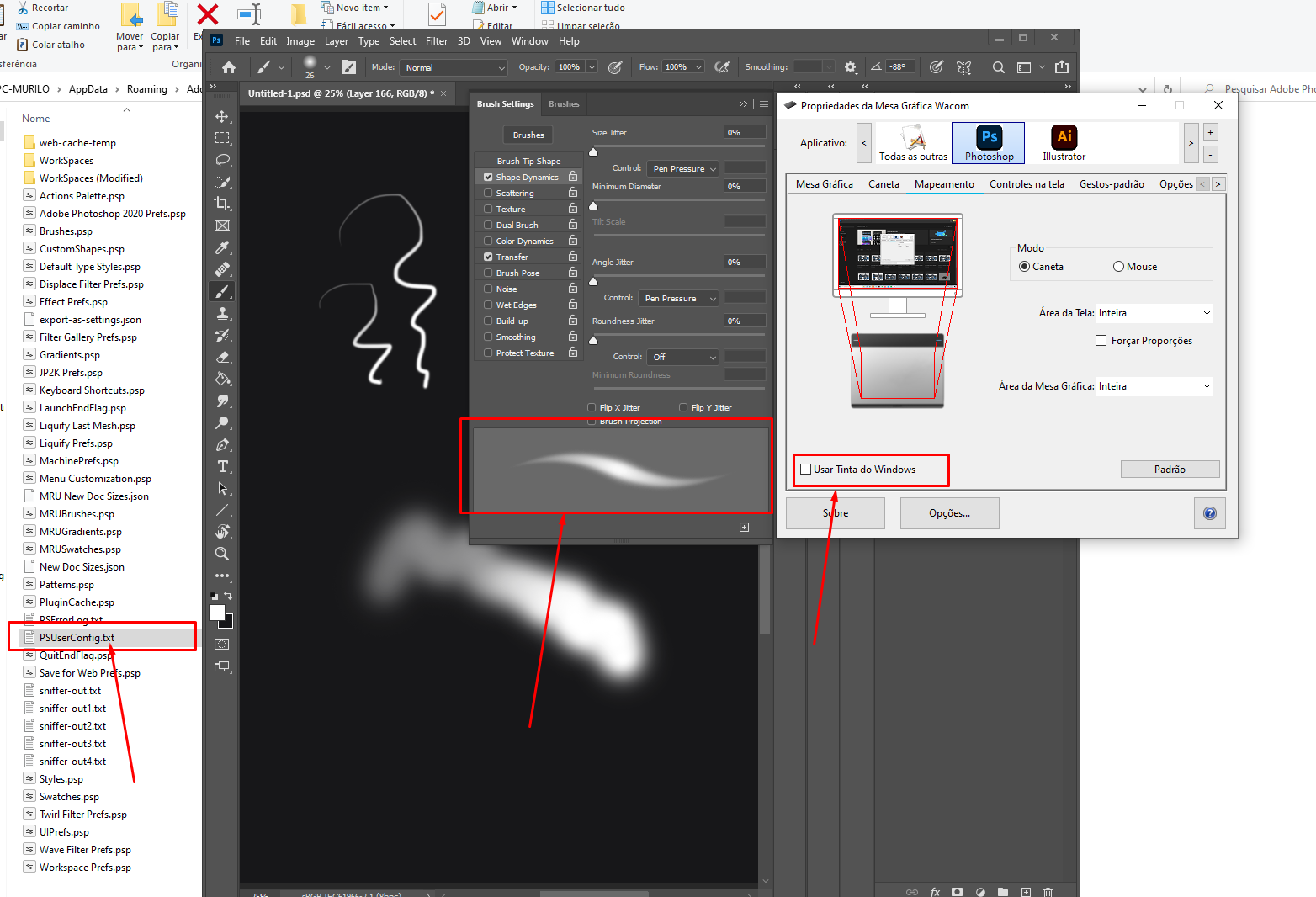
Task: Select the Clone Stamp tool
Action: (222, 313)
